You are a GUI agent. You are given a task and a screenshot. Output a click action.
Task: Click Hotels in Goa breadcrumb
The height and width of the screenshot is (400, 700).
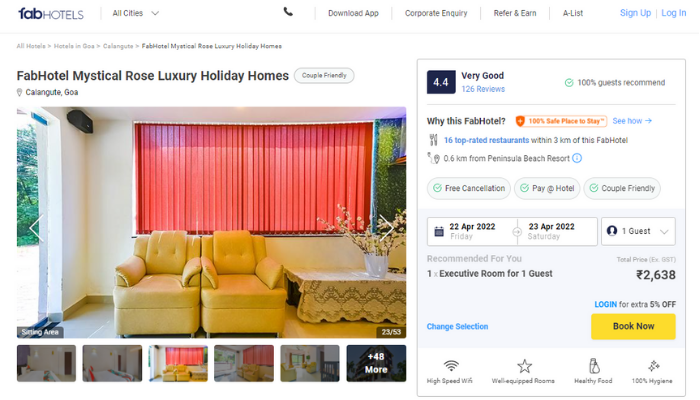click(x=74, y=46)
